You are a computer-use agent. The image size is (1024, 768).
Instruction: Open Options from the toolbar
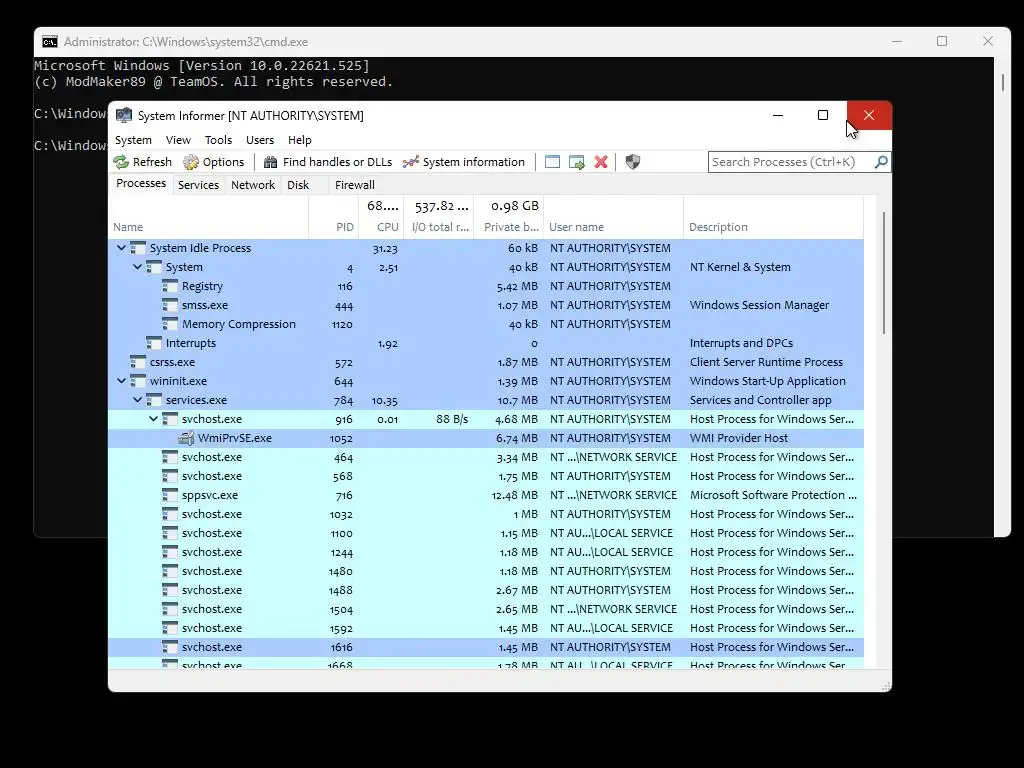coord(214,162)
